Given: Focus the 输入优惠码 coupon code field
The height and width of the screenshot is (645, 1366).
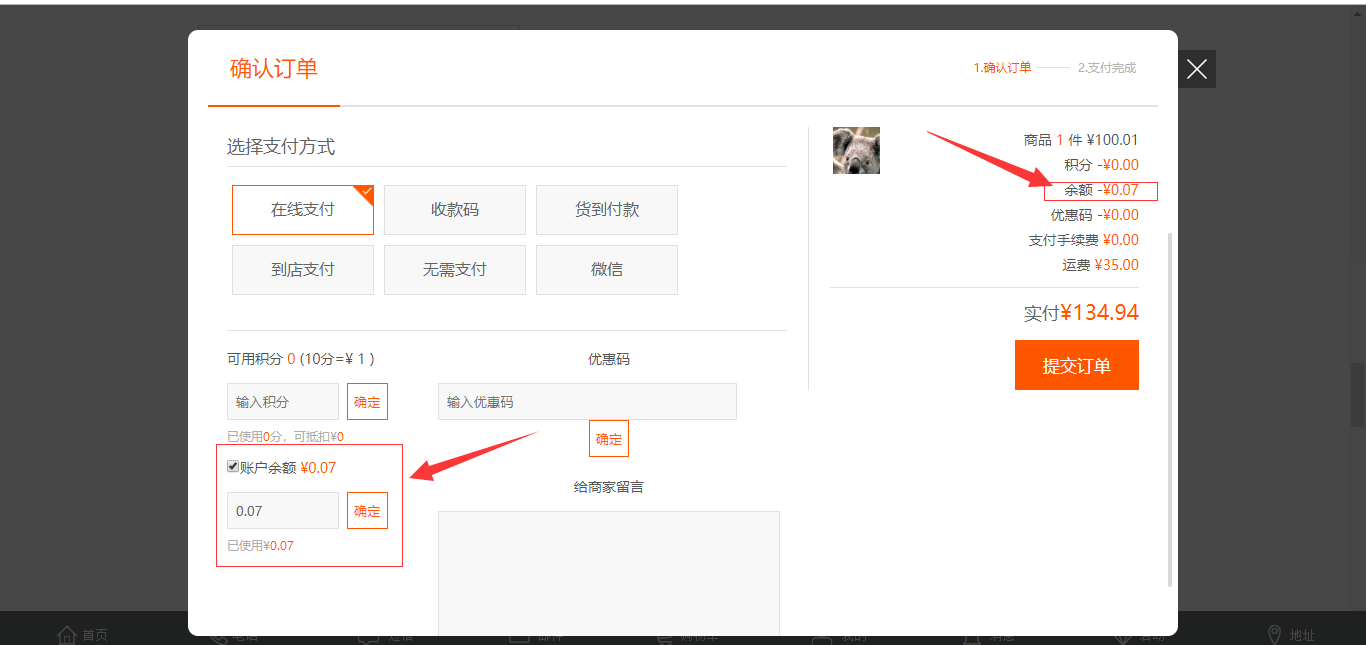Looking at the screenshot, I should 587,402.
